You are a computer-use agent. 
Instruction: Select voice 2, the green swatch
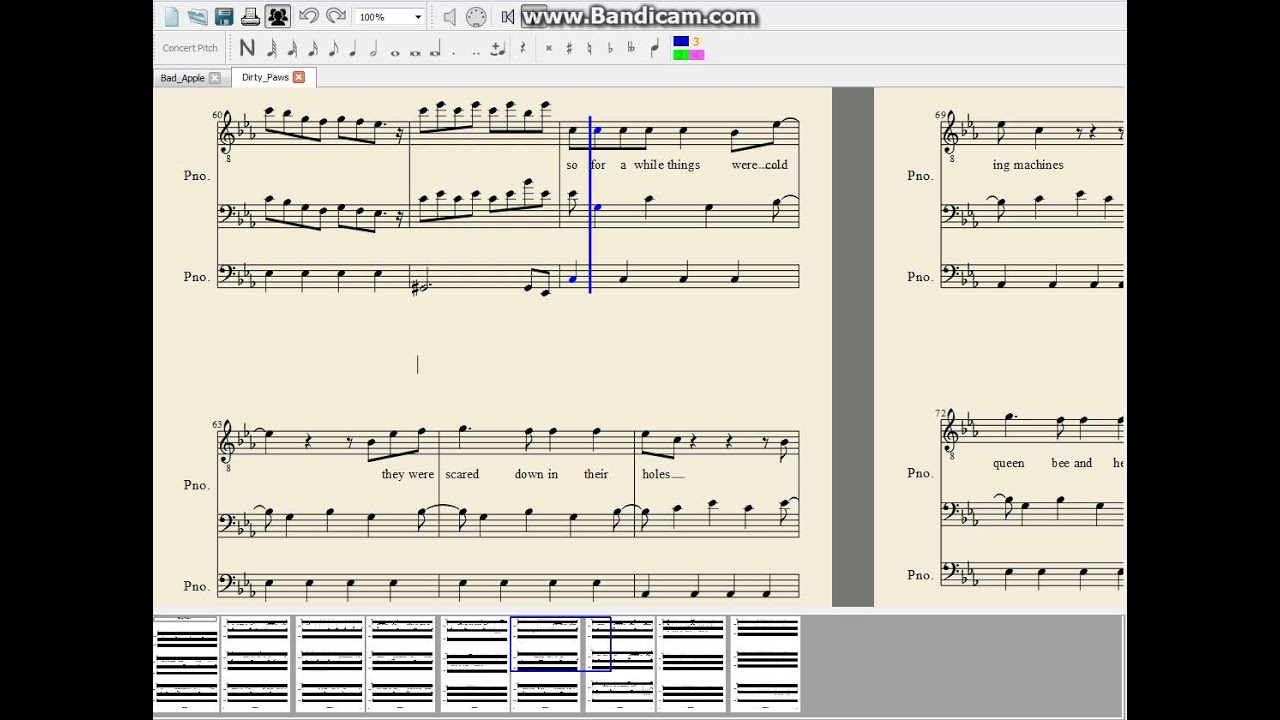pos(681,55)
